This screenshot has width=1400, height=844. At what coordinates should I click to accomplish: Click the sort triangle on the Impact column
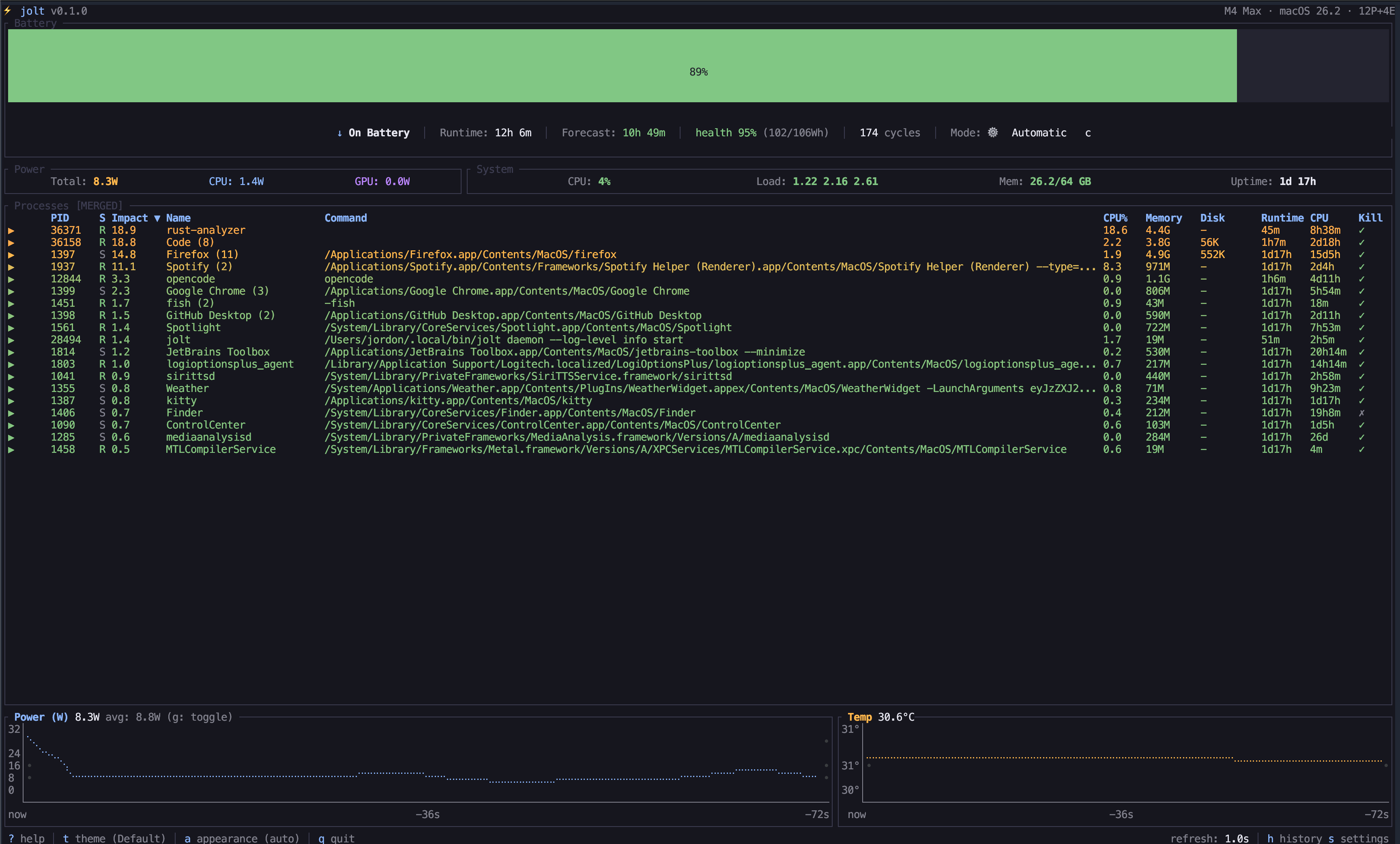coord(158,217)
